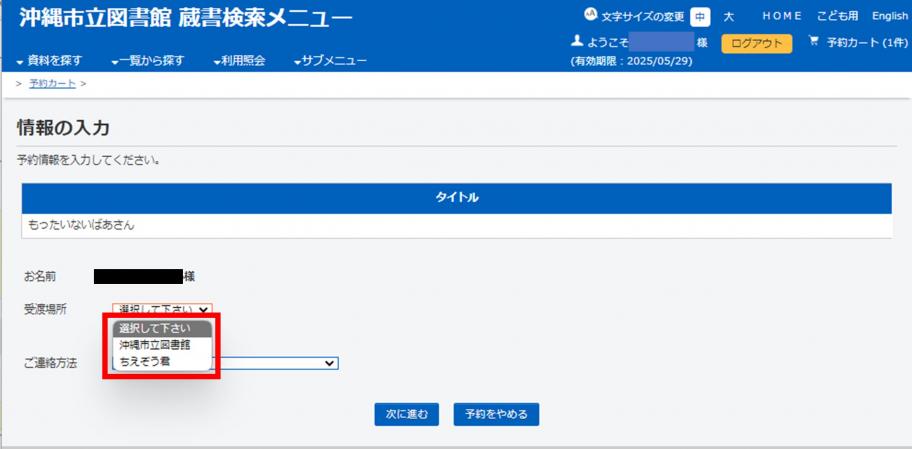Open the 利用照会 menu
Screen dimensions: 912x449
[240, 60]
